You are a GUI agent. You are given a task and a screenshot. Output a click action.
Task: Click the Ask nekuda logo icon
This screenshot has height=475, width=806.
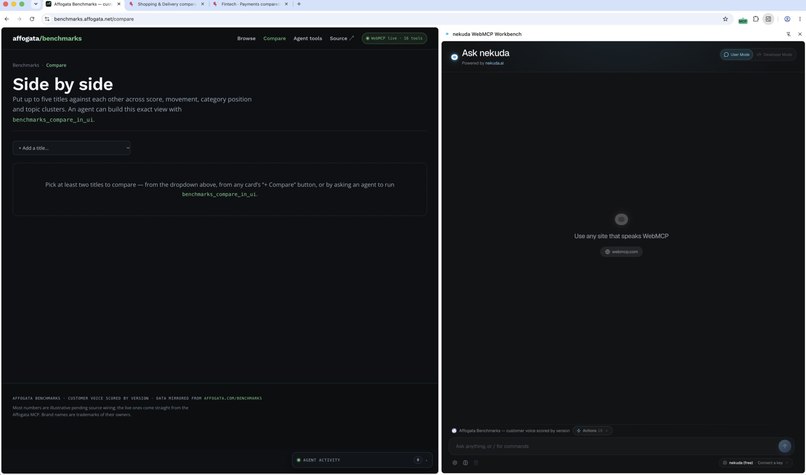[454, 57]
